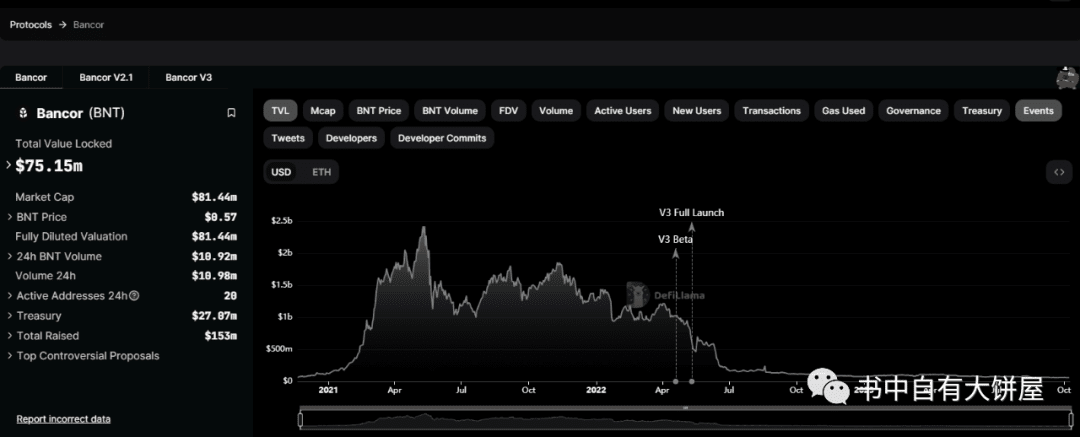Switch chart denomination to USD
This screenshot has height=437, width=1080.
coord(280,172)
